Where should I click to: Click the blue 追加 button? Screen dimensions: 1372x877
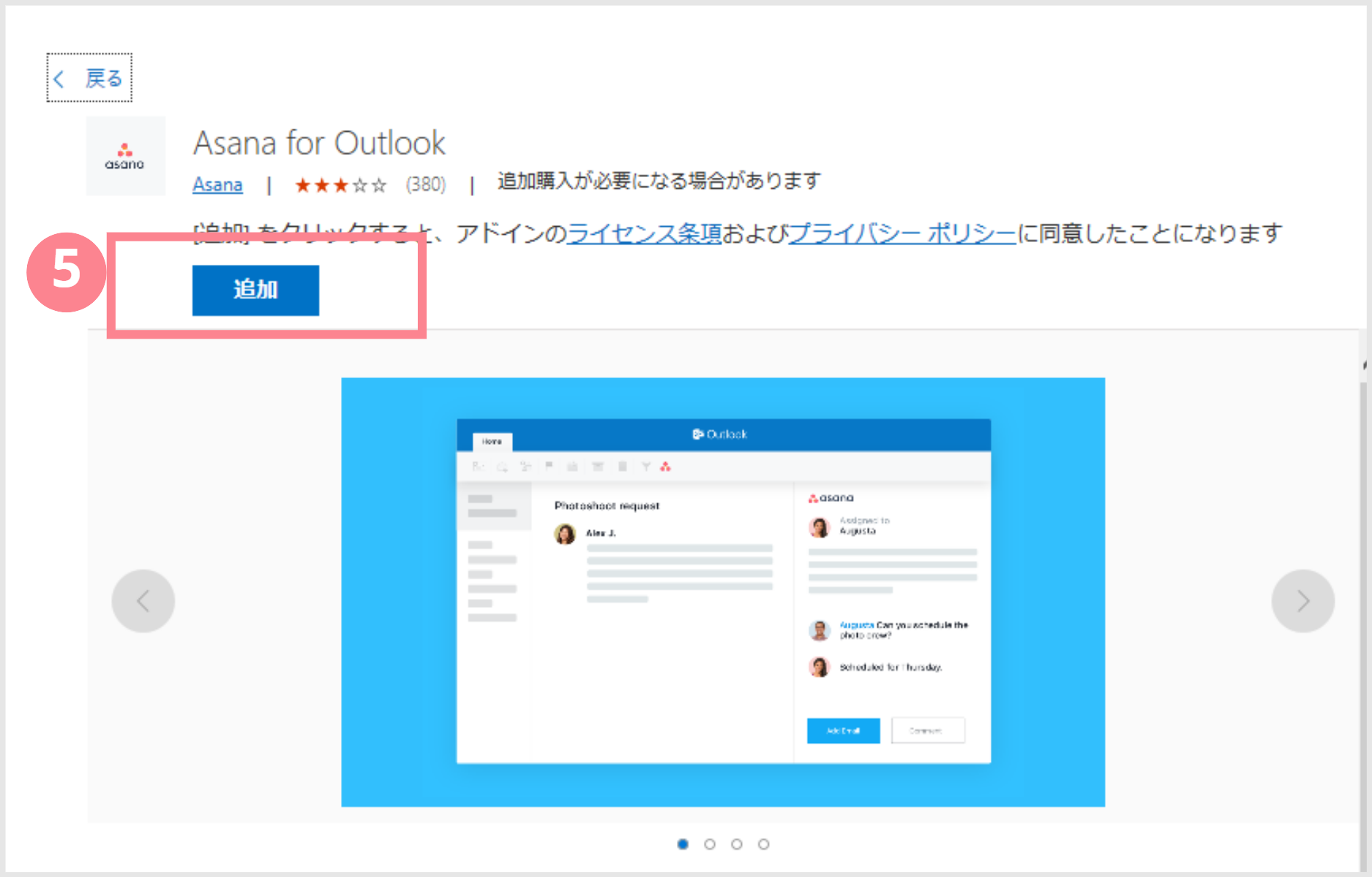click(x=255, y=290)
